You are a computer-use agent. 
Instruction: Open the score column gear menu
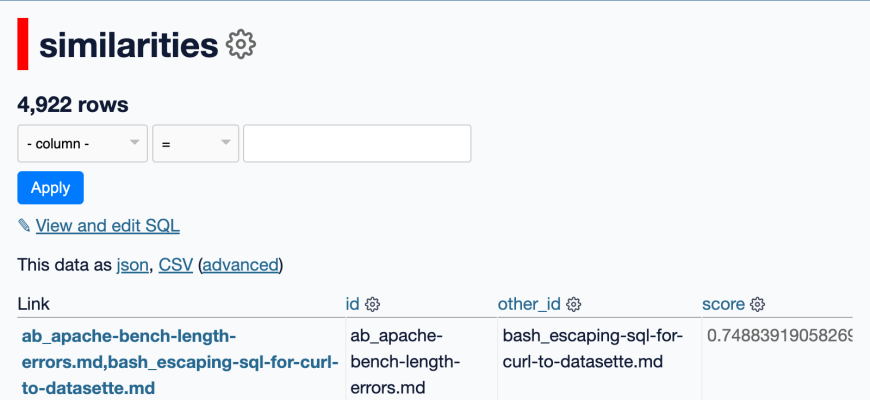coord(758,304)
